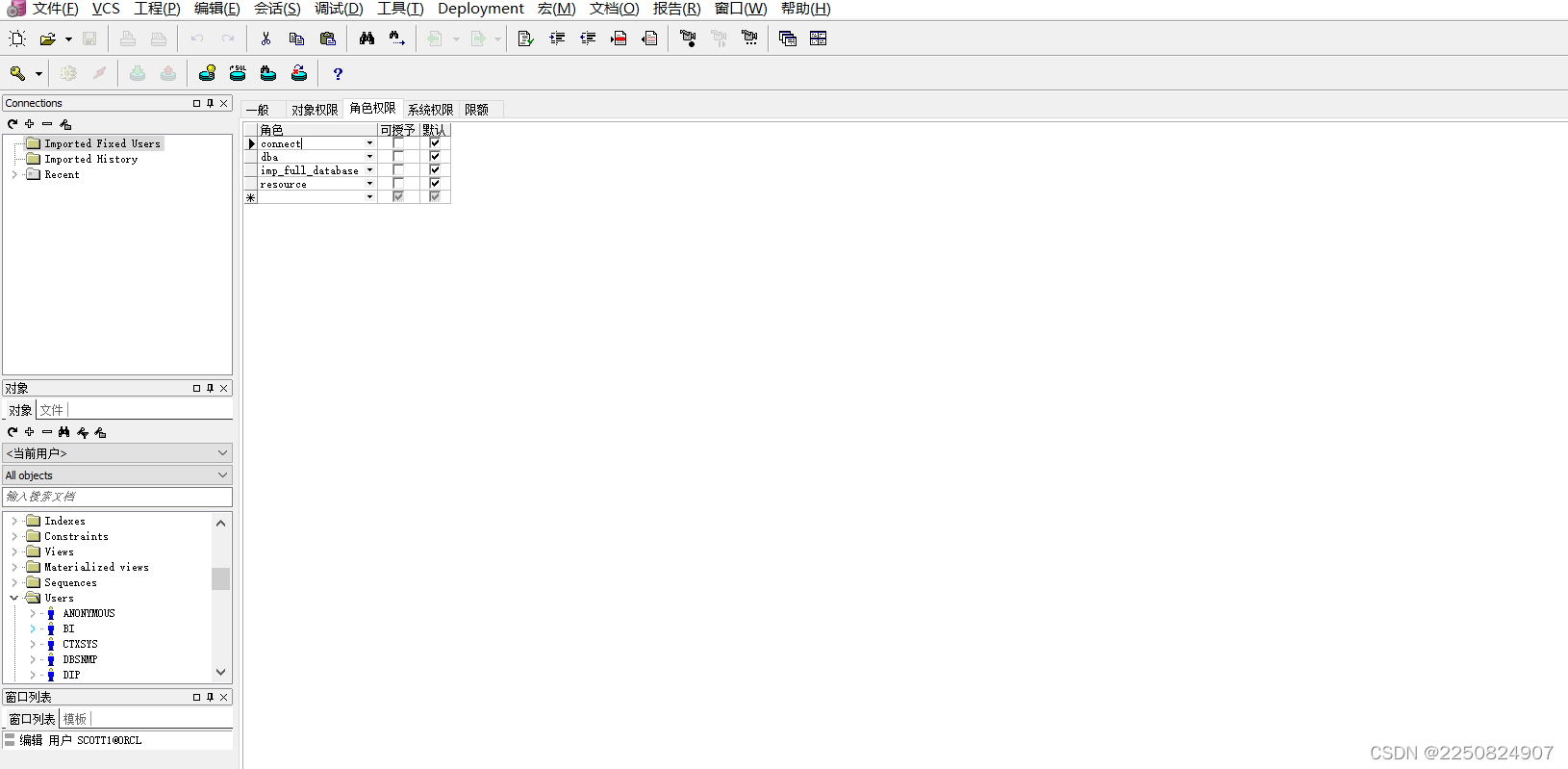The width and height of the screenshot is (1568, 769).
Task: Pin the Connections panel with pushpin icon
Action: (211, 103)
